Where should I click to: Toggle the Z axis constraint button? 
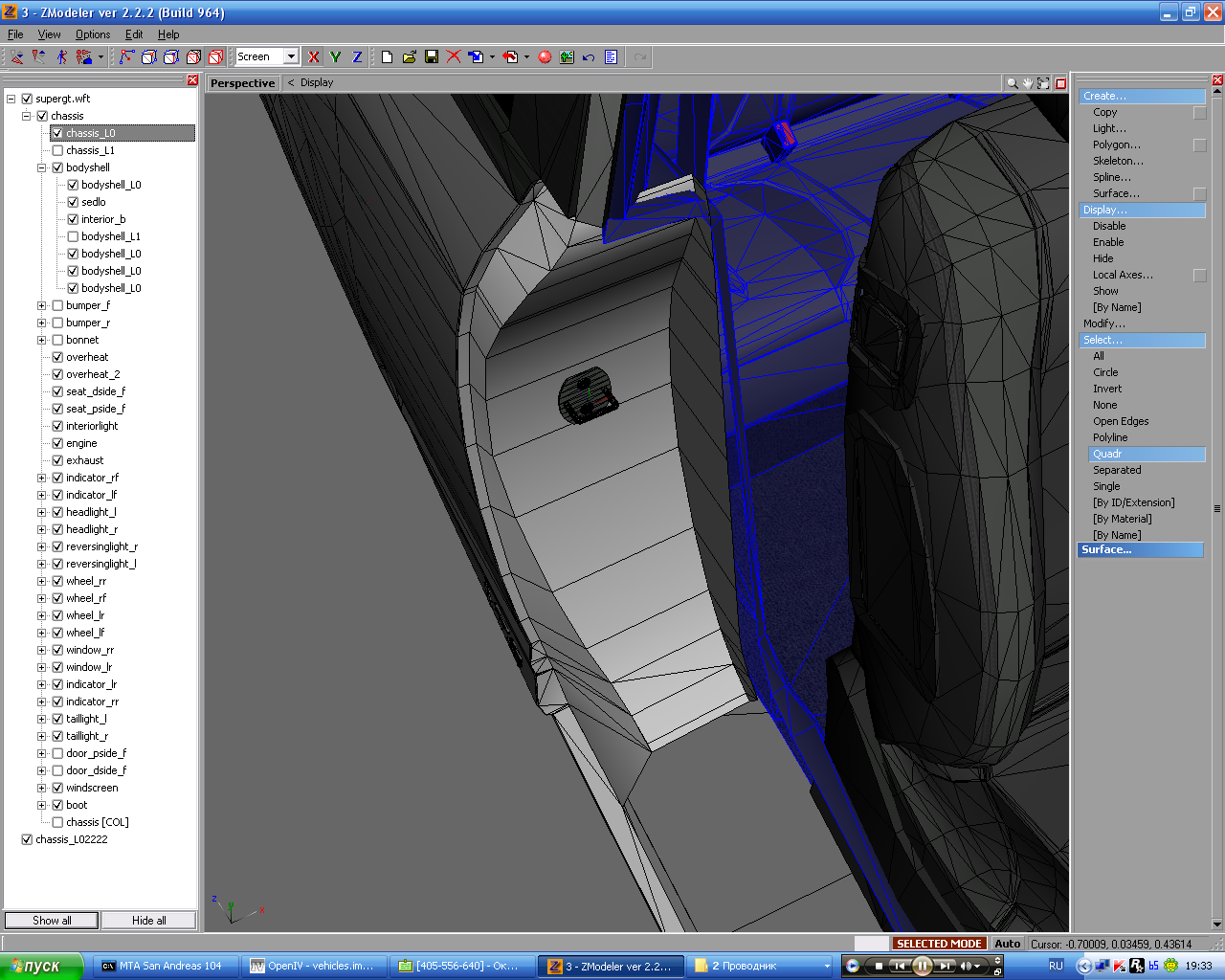[357, 57]
